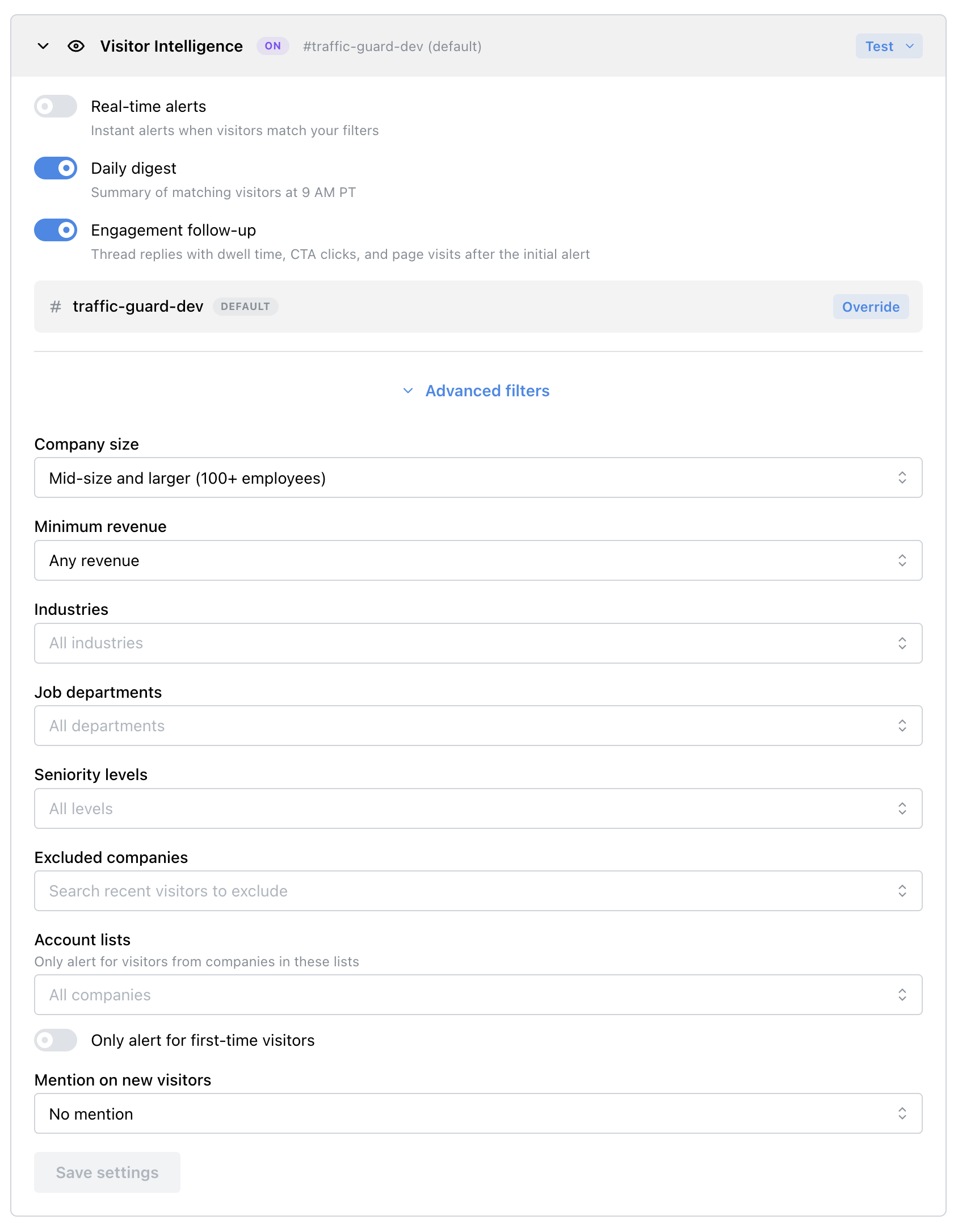Screen dimensions: 958x1232
Task: Disable the Daily digest toggle
Action: coord(55,168)
